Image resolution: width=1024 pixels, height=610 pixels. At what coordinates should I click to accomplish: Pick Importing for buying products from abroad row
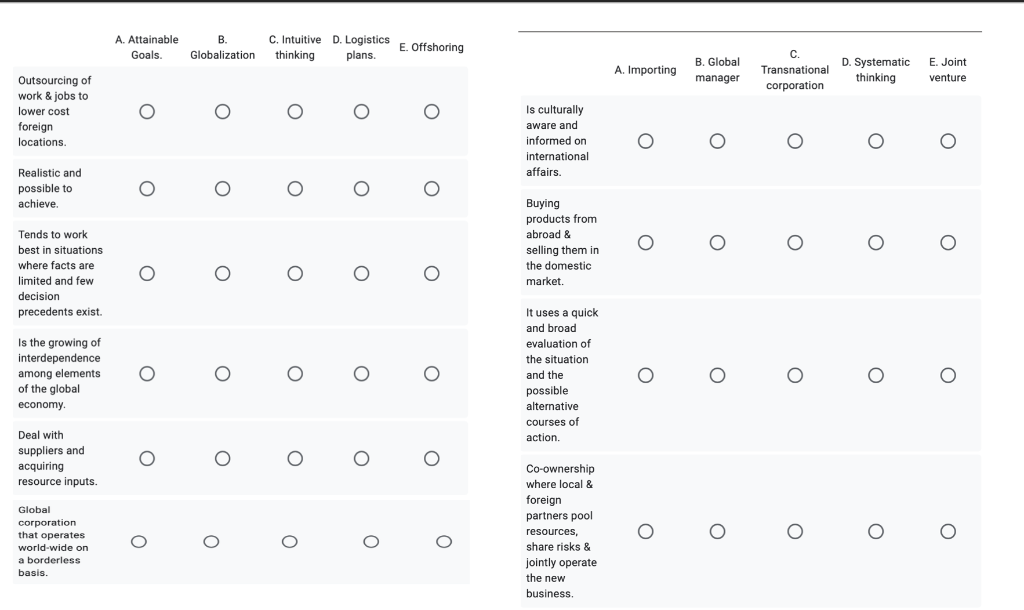pos(646,242)
